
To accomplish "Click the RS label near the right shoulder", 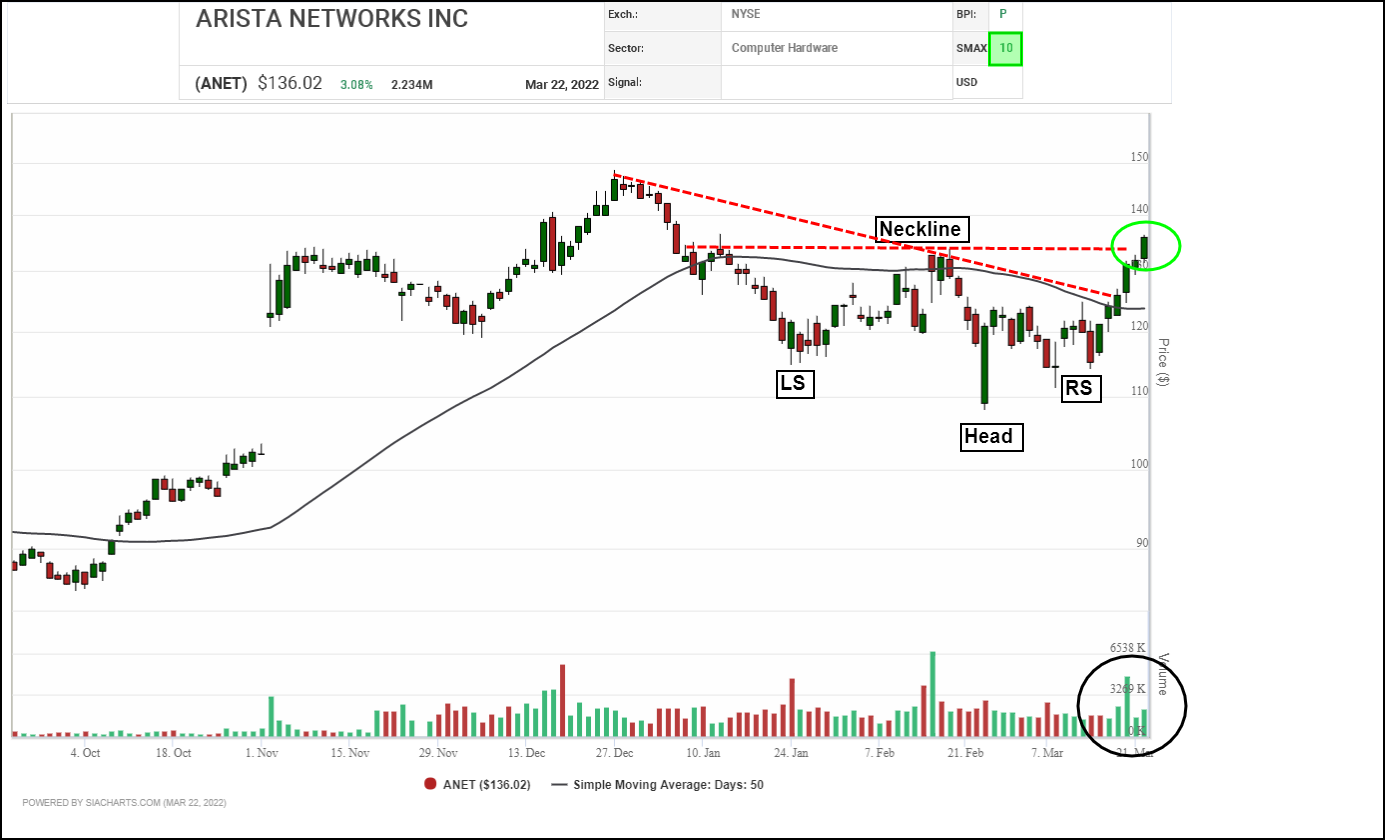I will click(x=1080, y=389).
